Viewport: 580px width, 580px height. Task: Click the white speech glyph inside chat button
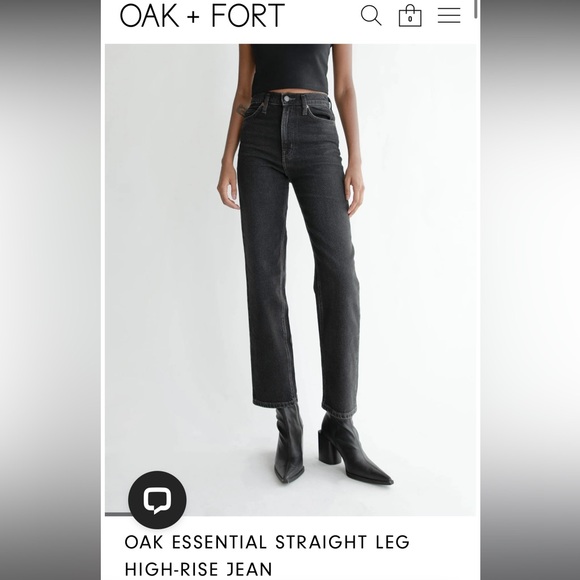click(x=157, y=500)
